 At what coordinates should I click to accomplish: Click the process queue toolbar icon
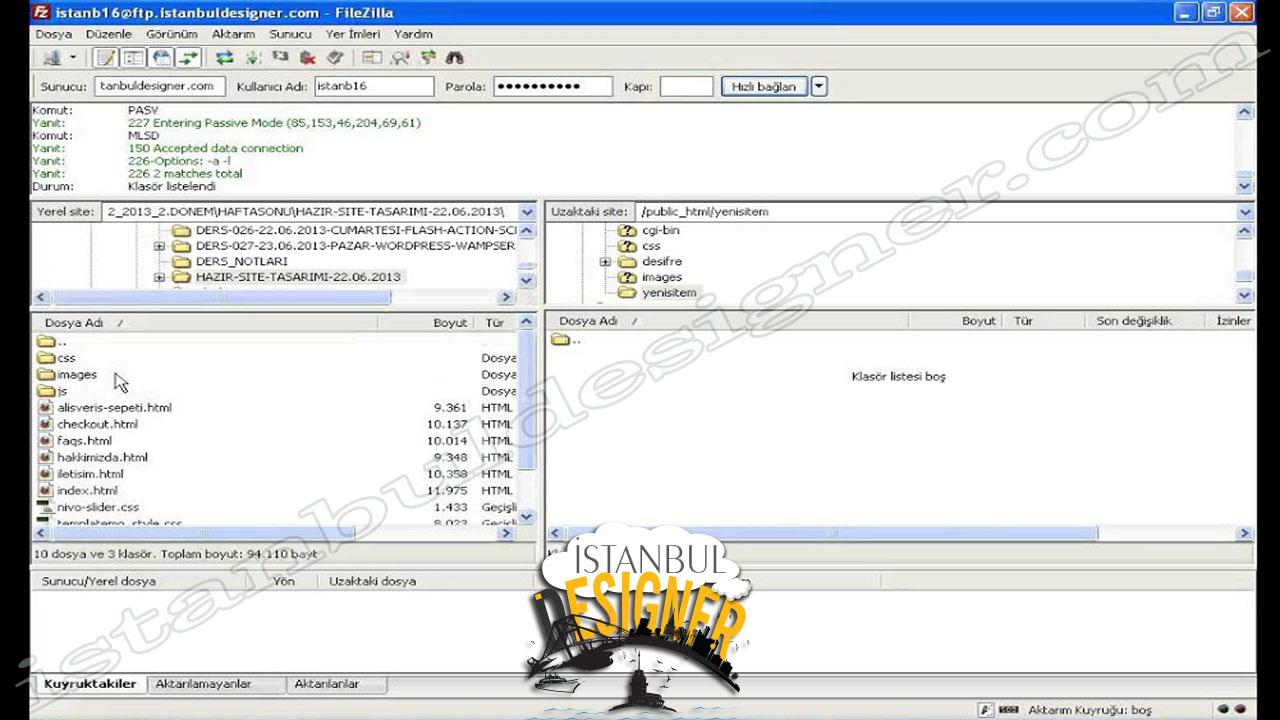click(x=252, y=58)
